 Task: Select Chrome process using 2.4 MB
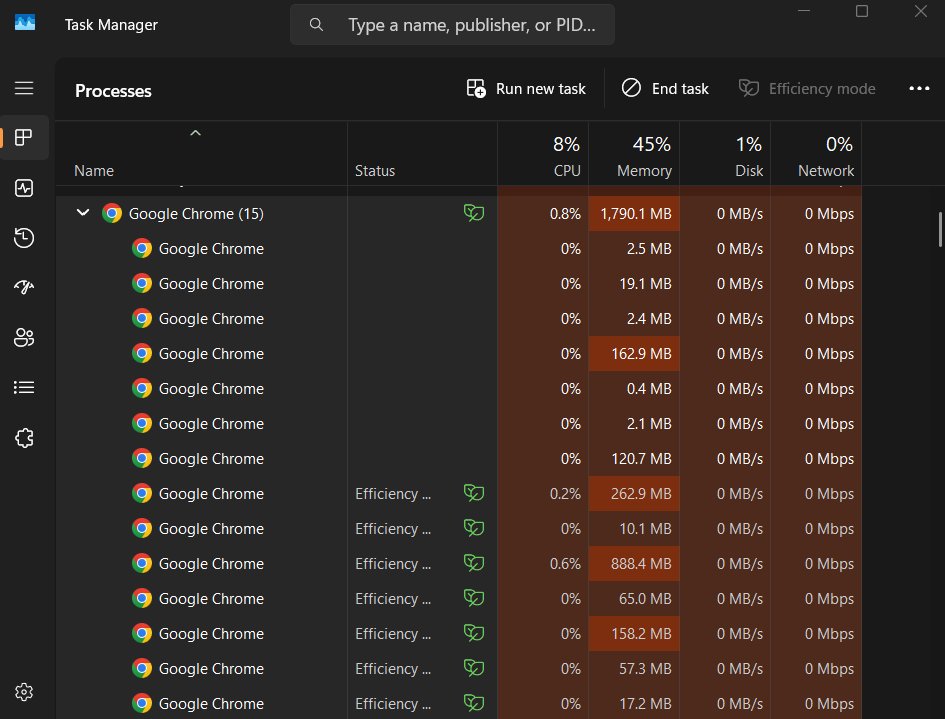(458, 318)
